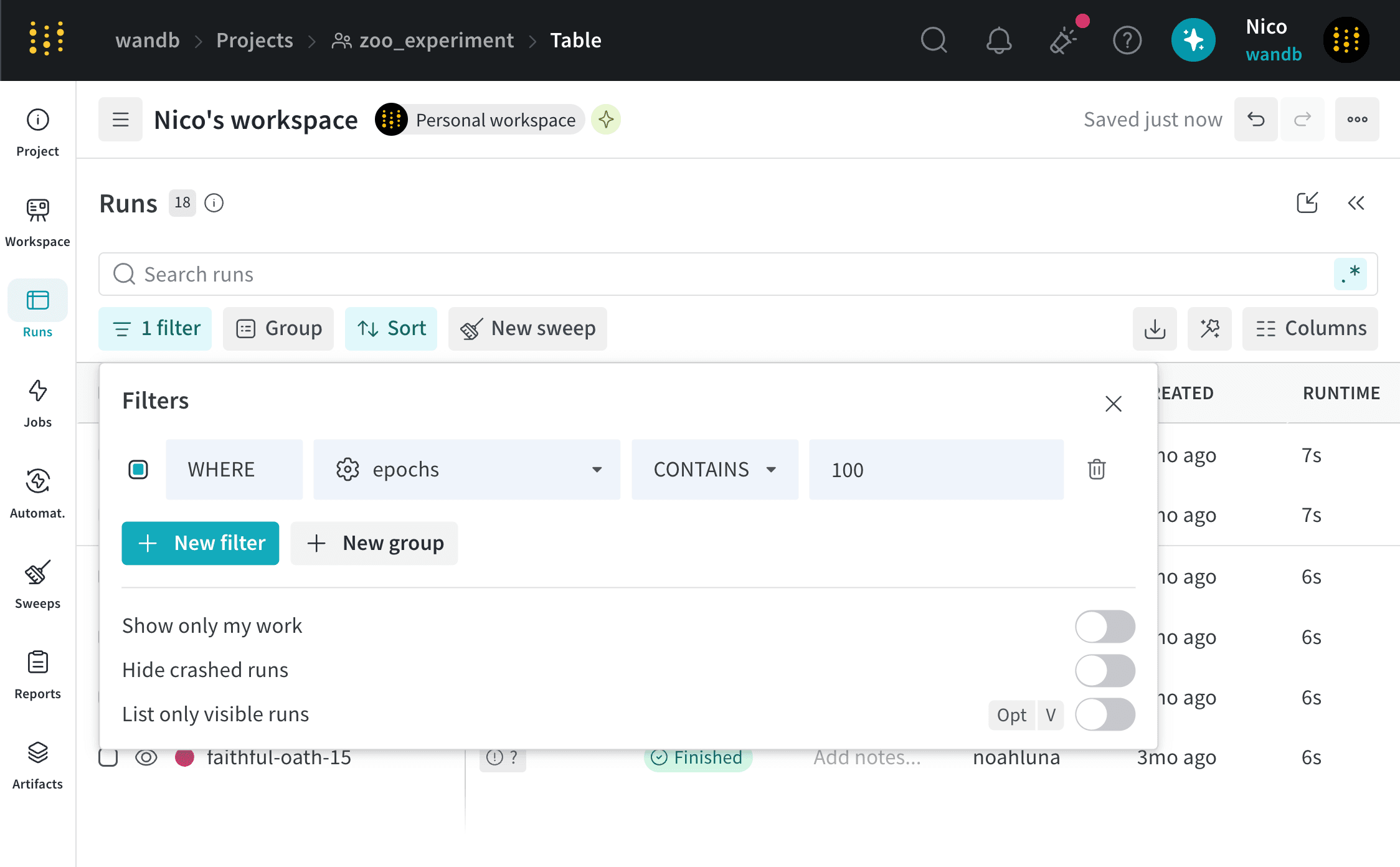Image resolution: width=1400 pixels, height=867 pixels.
Task: Download the runs table export
Action: click(1155, 328)
